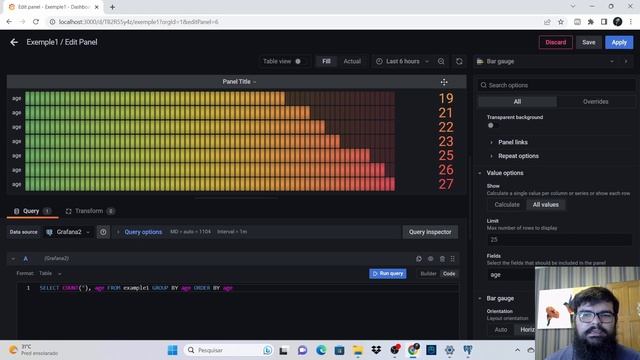Open File Explorer from the taskbar
The image size is (640, 360).
[358, 350]
